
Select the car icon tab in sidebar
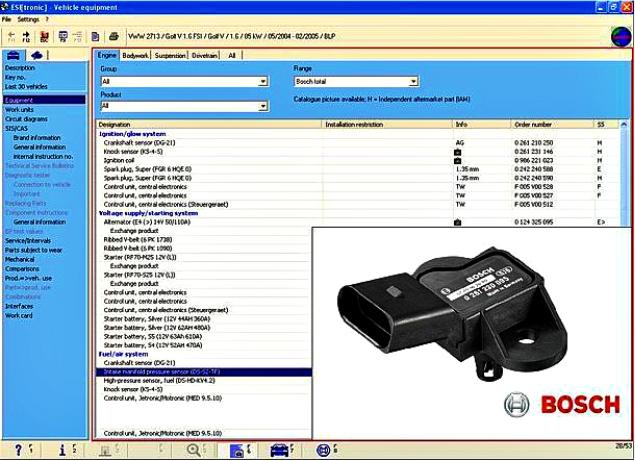13,55
